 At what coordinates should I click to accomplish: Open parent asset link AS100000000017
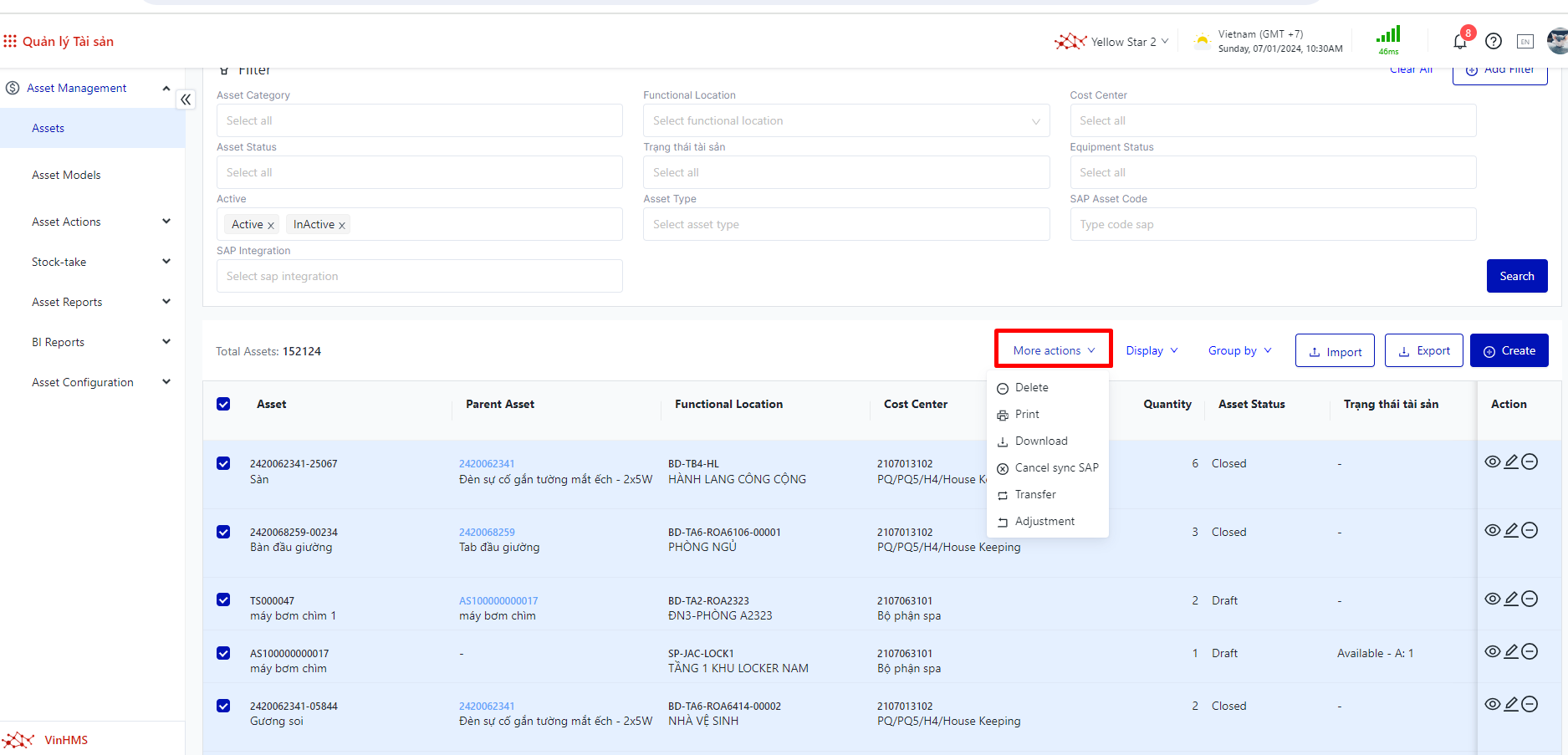pos(498,600)
